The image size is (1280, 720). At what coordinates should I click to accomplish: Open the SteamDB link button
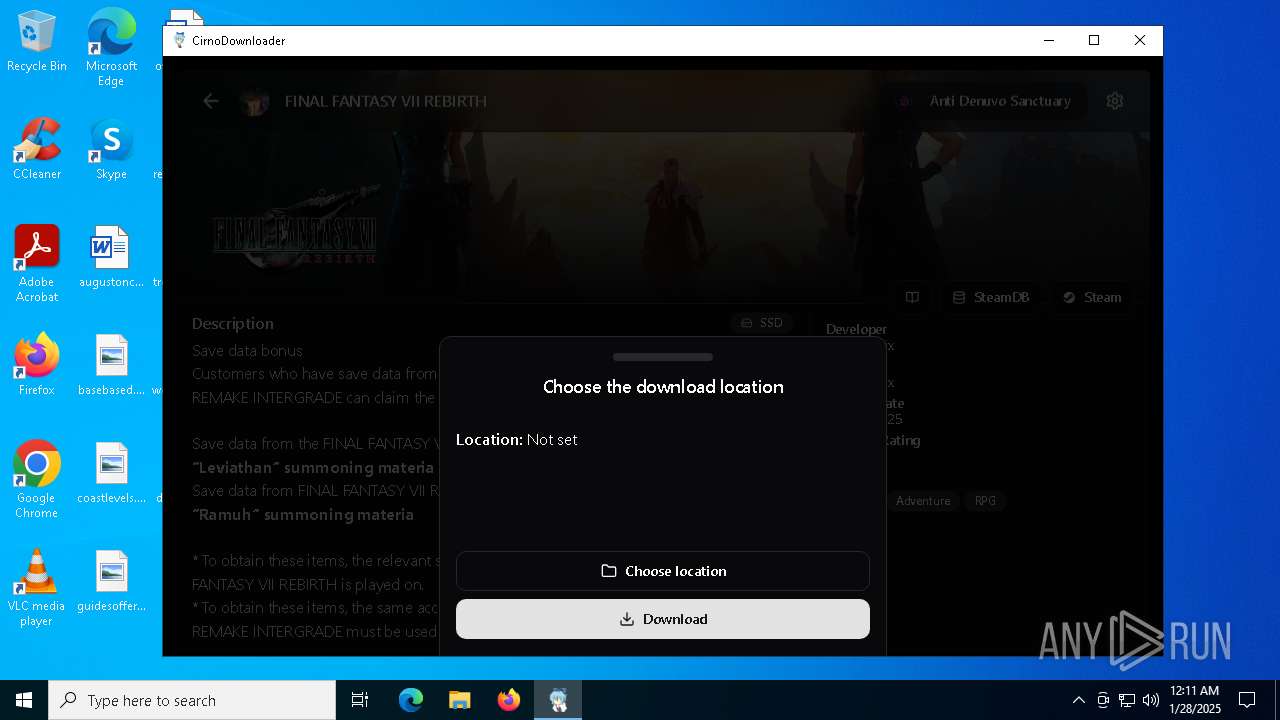(990, 297)
